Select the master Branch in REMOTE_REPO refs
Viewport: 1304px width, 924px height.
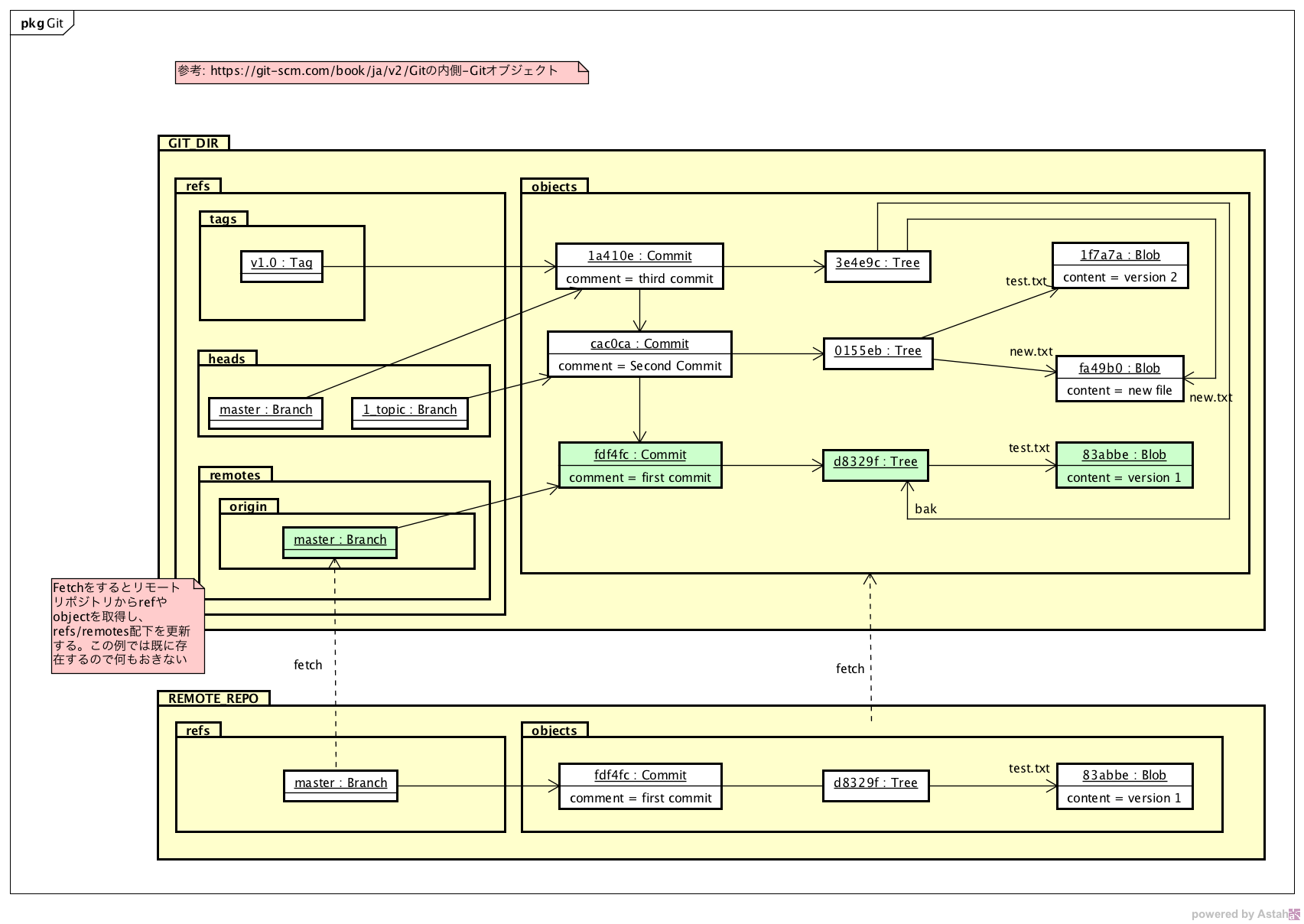tap(340, 786)
